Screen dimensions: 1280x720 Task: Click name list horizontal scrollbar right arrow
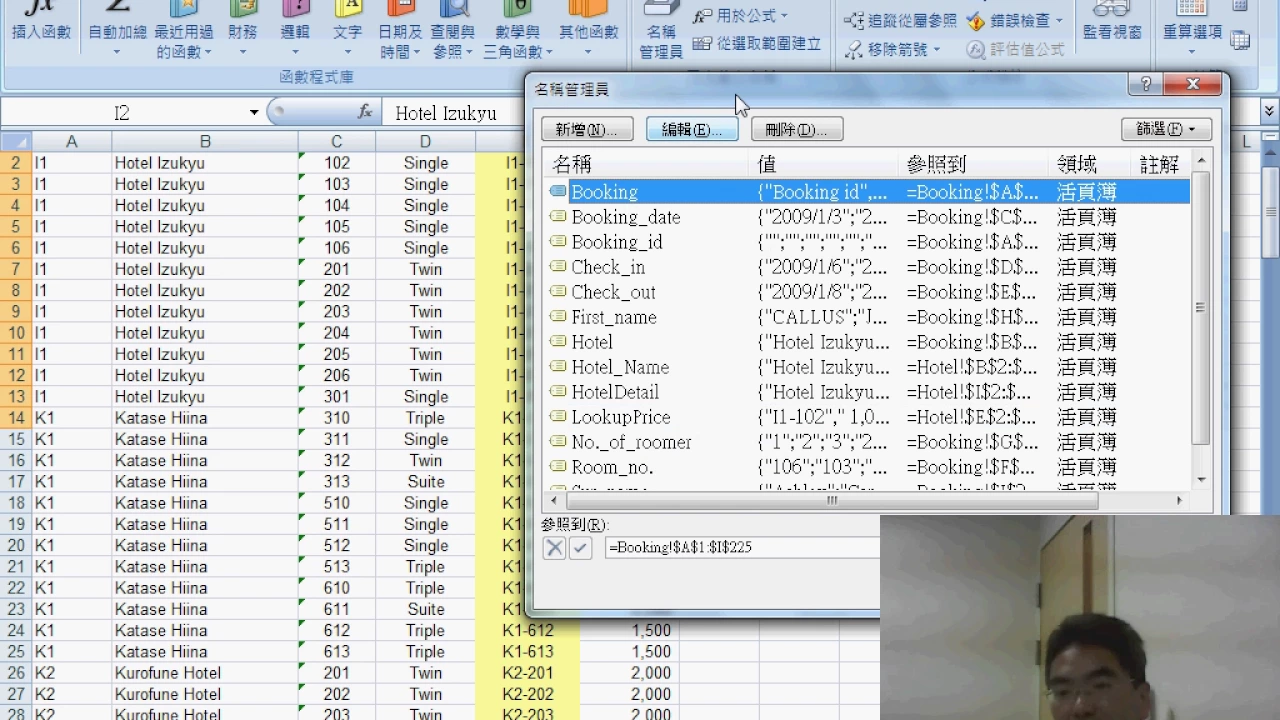[x=1179, y=500]
